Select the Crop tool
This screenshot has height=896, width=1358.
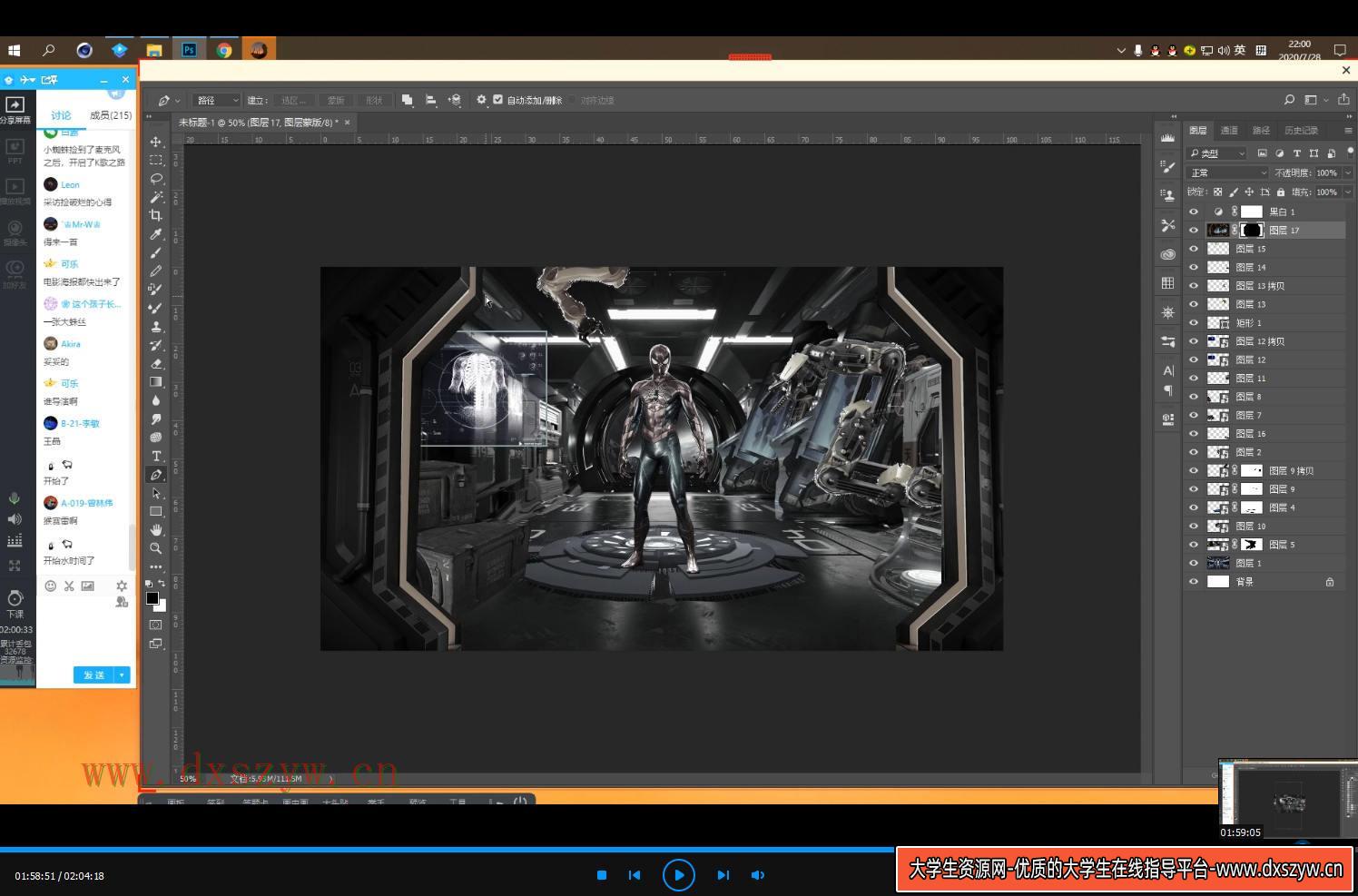156,215
